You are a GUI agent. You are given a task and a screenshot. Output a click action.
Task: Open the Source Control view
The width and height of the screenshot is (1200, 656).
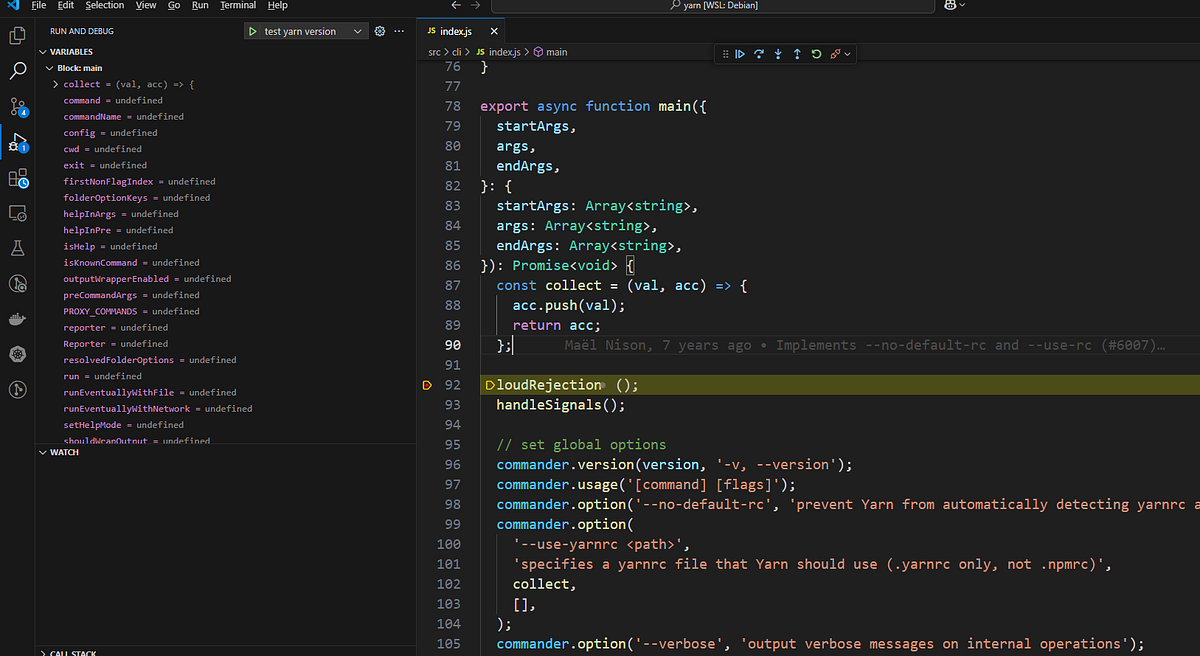[17, 106]
